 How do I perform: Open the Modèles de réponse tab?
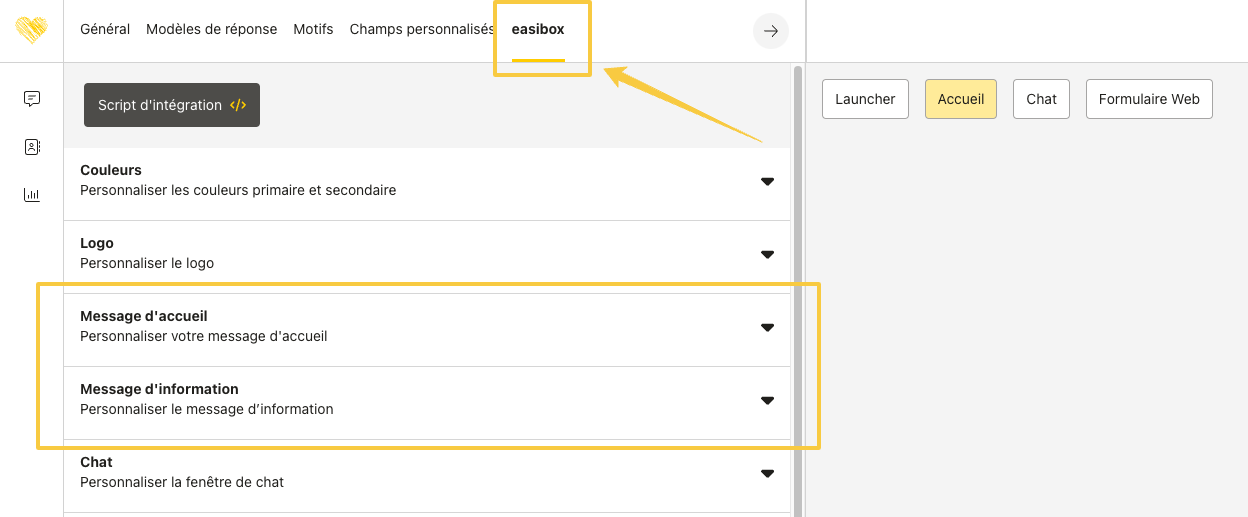pyautogui.click(x=211, y=29)
